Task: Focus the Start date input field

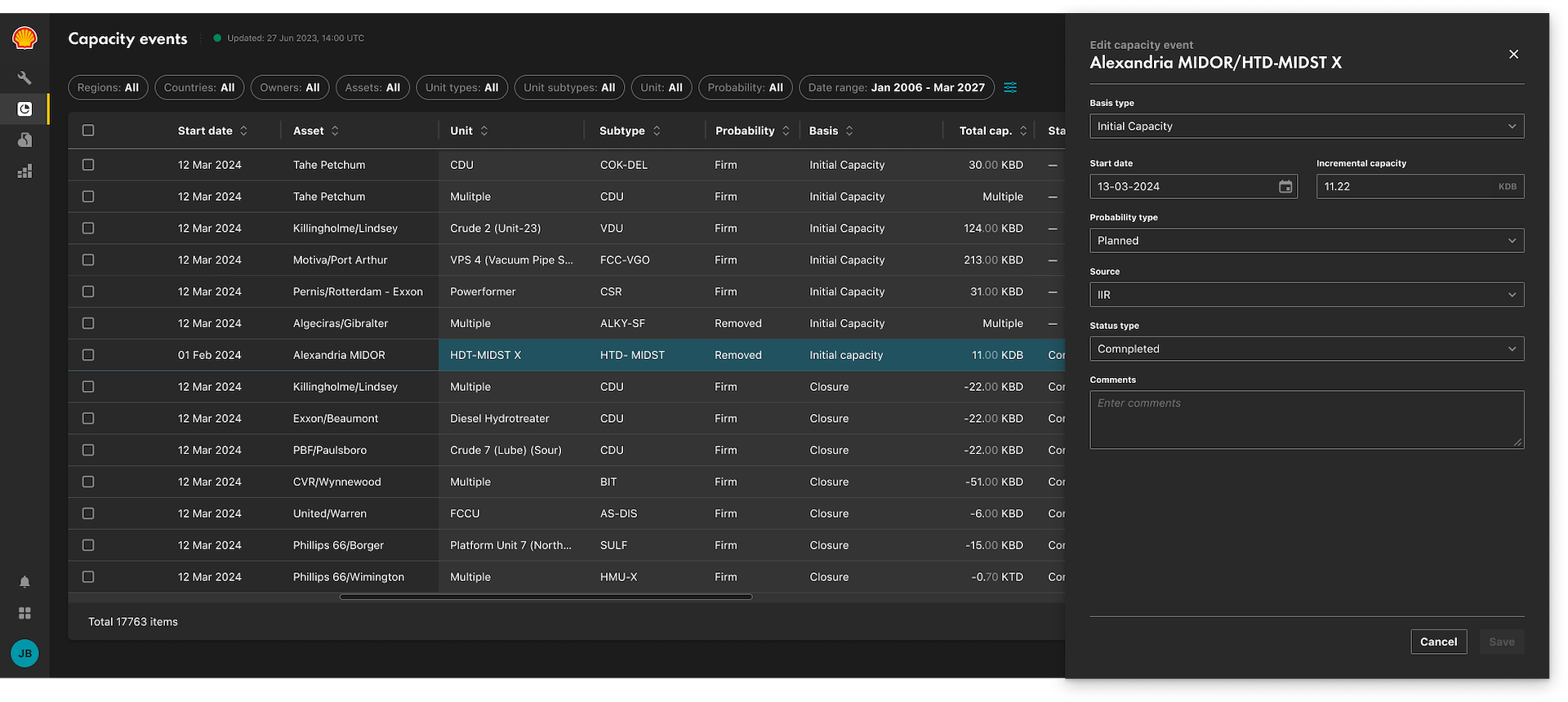Action: point(1193,186)
